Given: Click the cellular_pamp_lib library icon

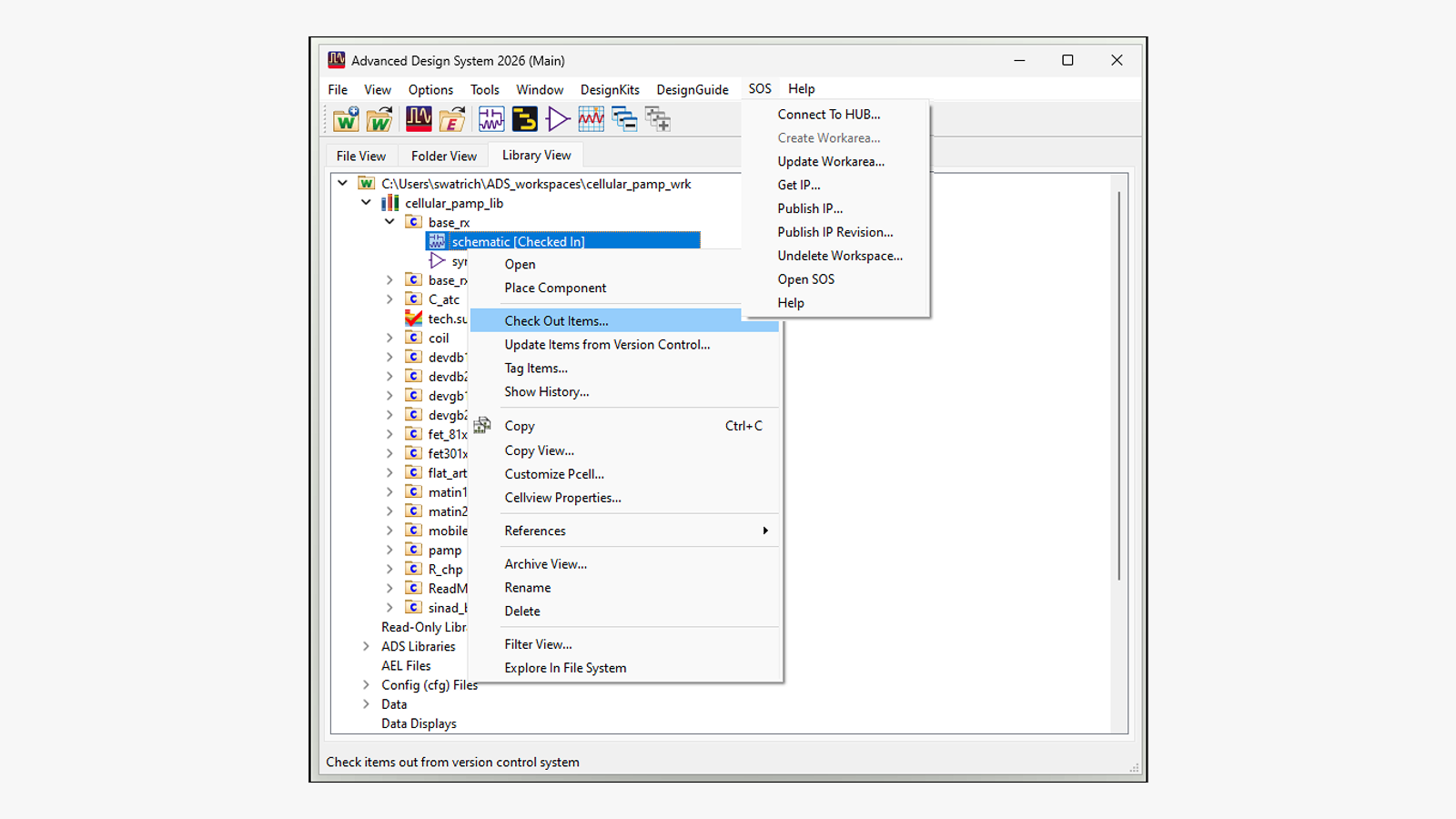Looking at the screenshot, I should 389,203.
